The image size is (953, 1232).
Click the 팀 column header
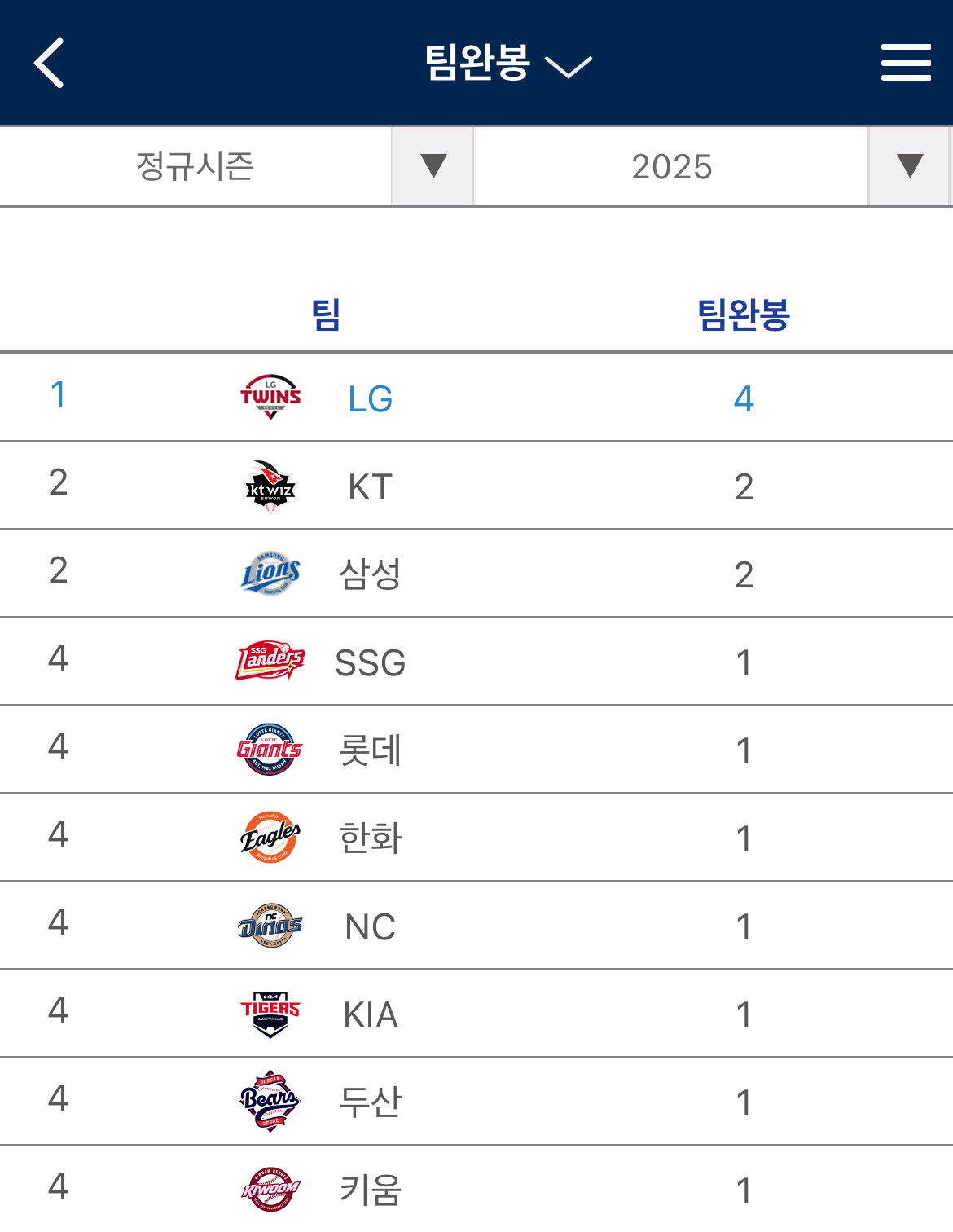[326, 315]
